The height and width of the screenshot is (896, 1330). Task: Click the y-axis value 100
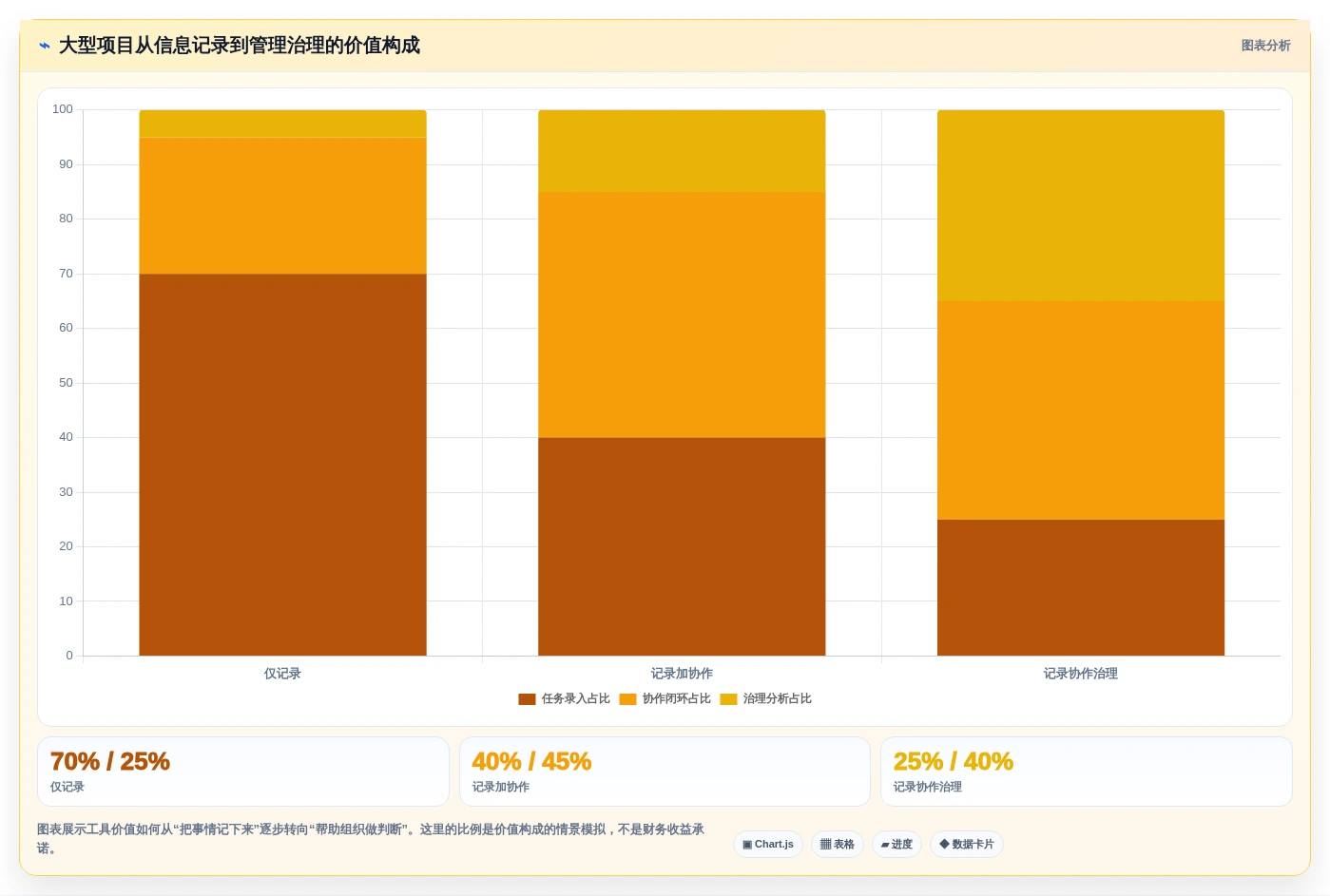pyautogui.click(x=63, y=109)
